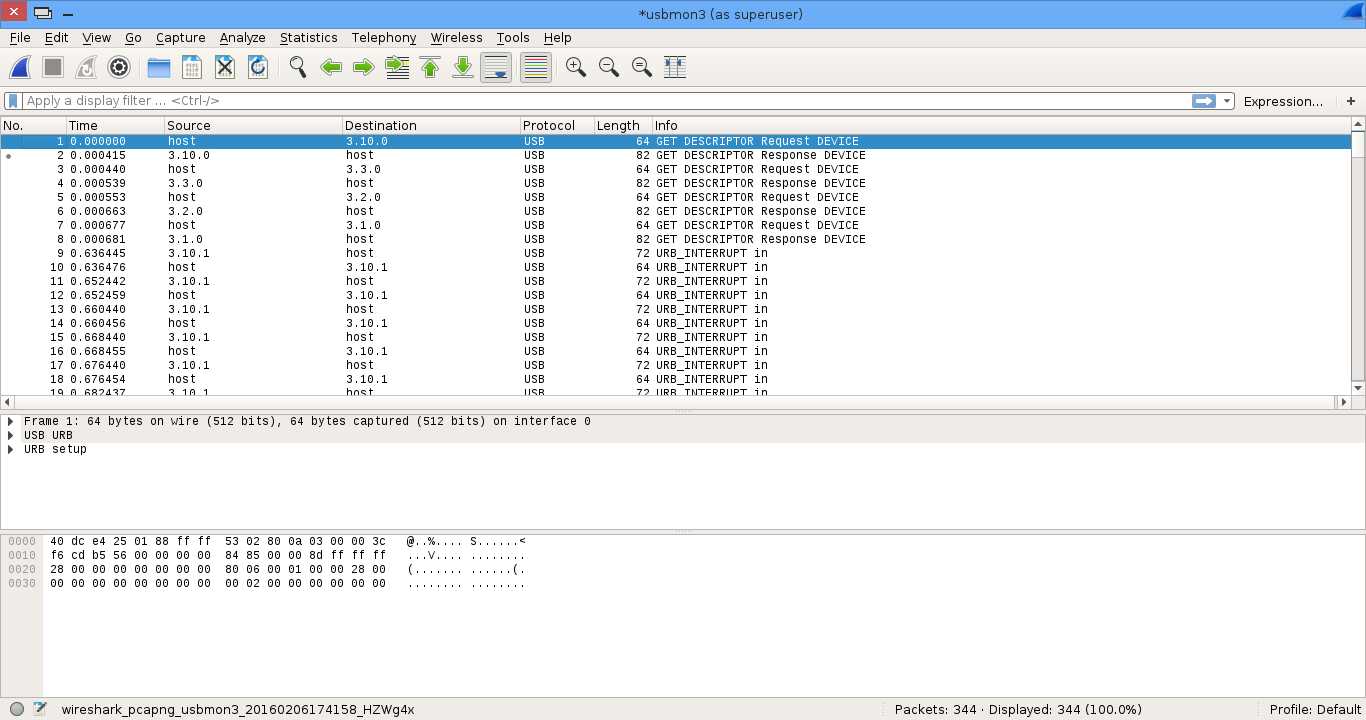
Task: Open the Edit menu
Action: tap(56, 38)
